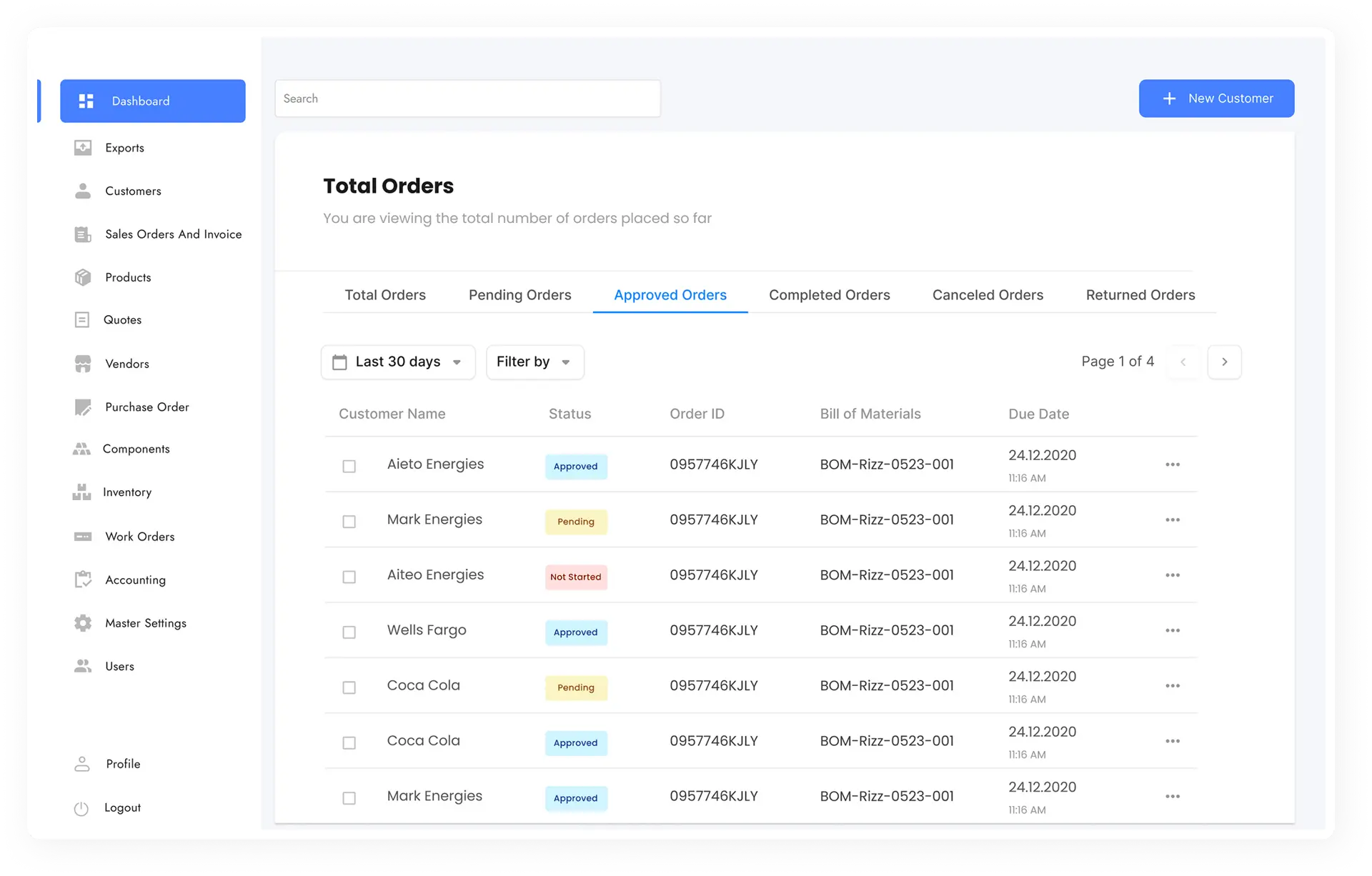Image resolution: width=1372 pixels, height=876 pixels.
Task: Select the Wells Fargo order checkbox
Action: coord(349,632)
